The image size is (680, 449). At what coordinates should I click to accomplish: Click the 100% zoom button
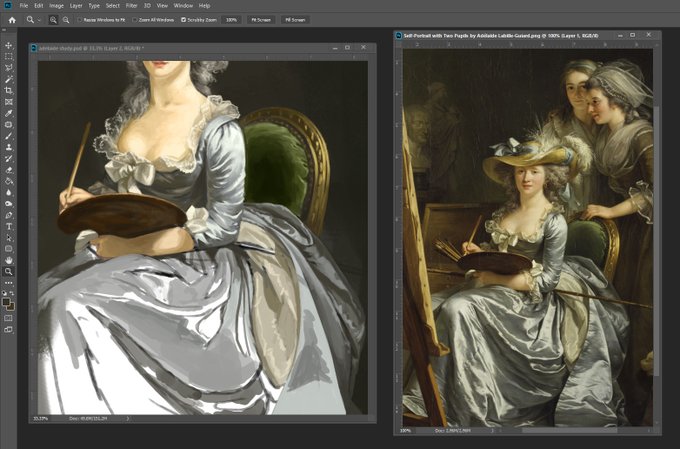coord(231,20)
